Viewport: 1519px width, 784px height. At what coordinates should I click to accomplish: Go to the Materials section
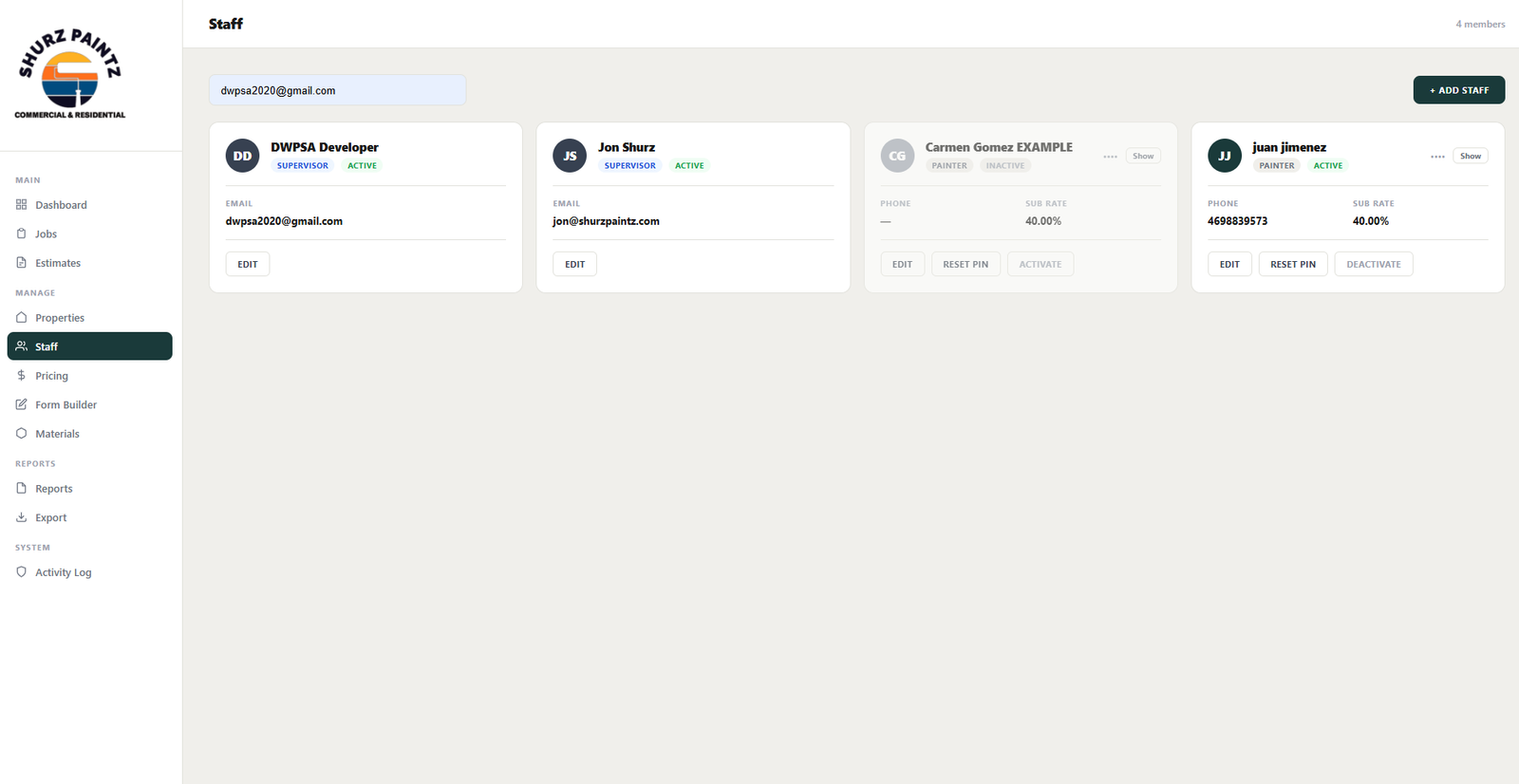(89, 434)
